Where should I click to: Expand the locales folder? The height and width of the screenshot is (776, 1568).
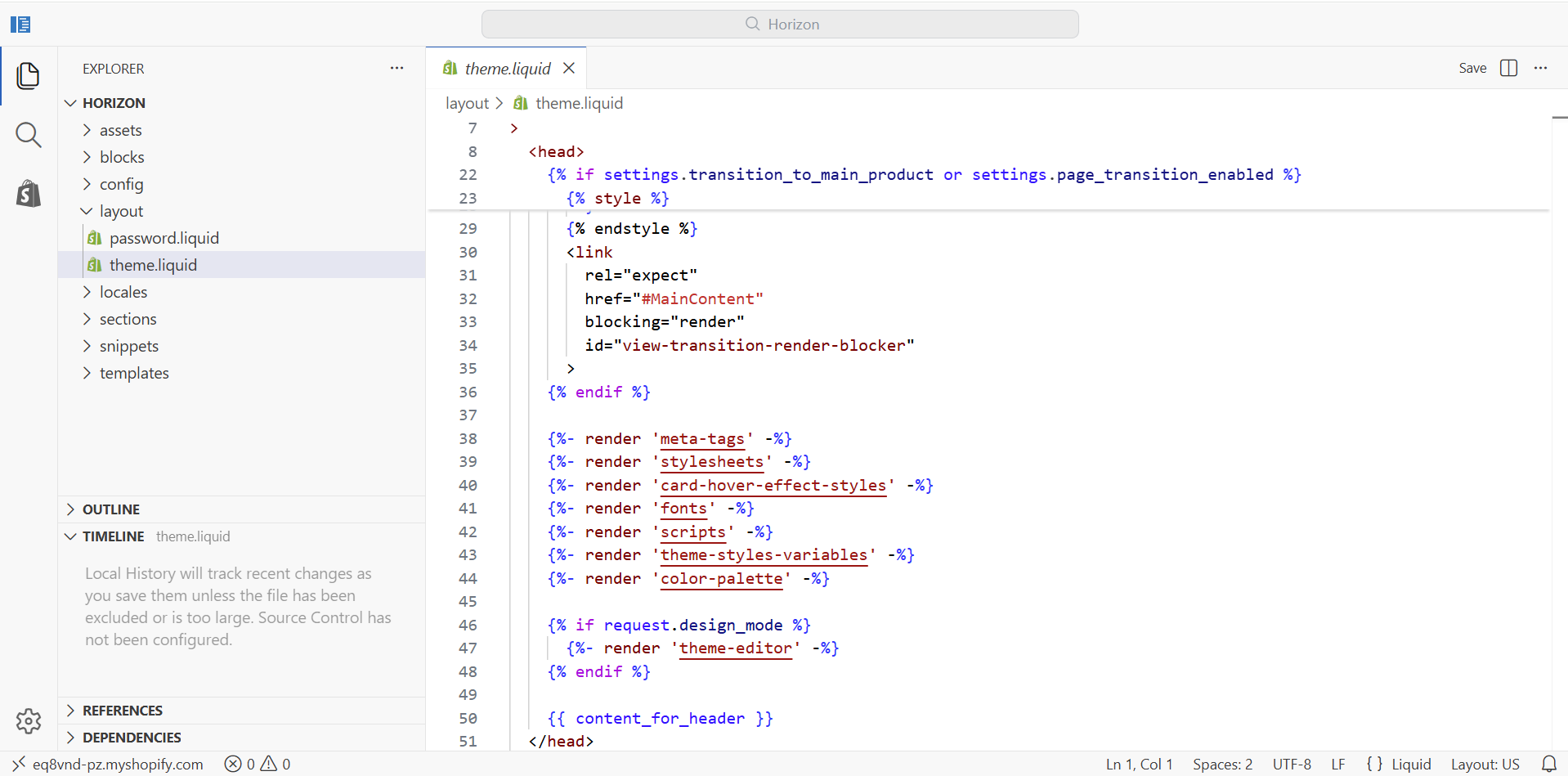tap(87, 292)
